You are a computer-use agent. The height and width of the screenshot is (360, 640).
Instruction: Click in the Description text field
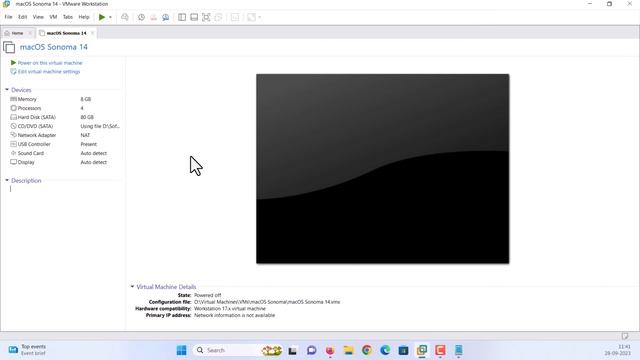[x=65, y=189]
